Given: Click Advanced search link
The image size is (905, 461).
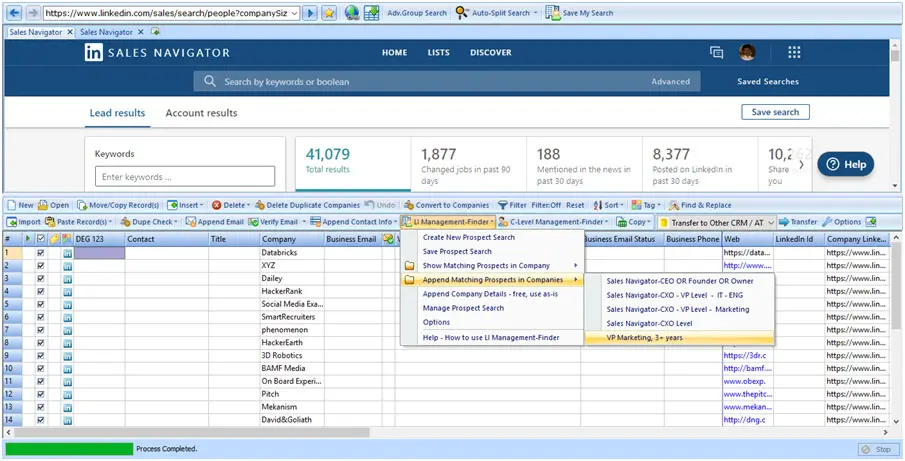Looking at the screenshot, I should click(x=670, y=82).
